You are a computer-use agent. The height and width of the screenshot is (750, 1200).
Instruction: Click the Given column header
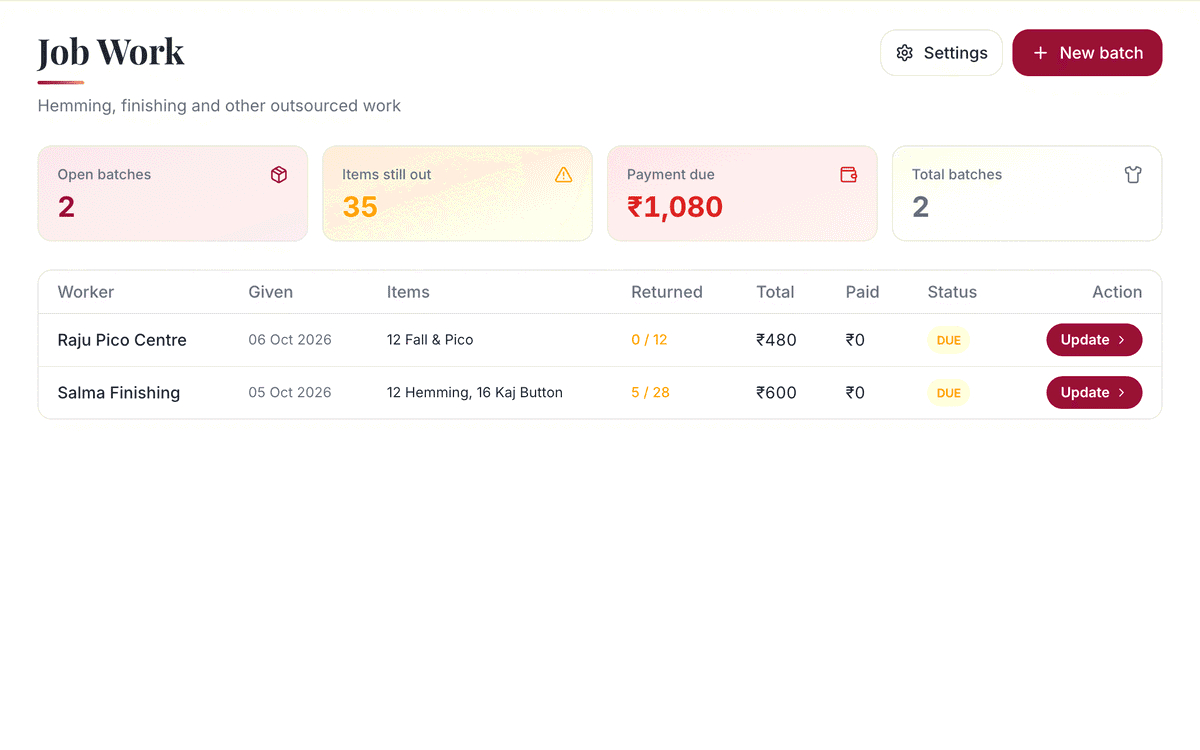pos(271,292)
